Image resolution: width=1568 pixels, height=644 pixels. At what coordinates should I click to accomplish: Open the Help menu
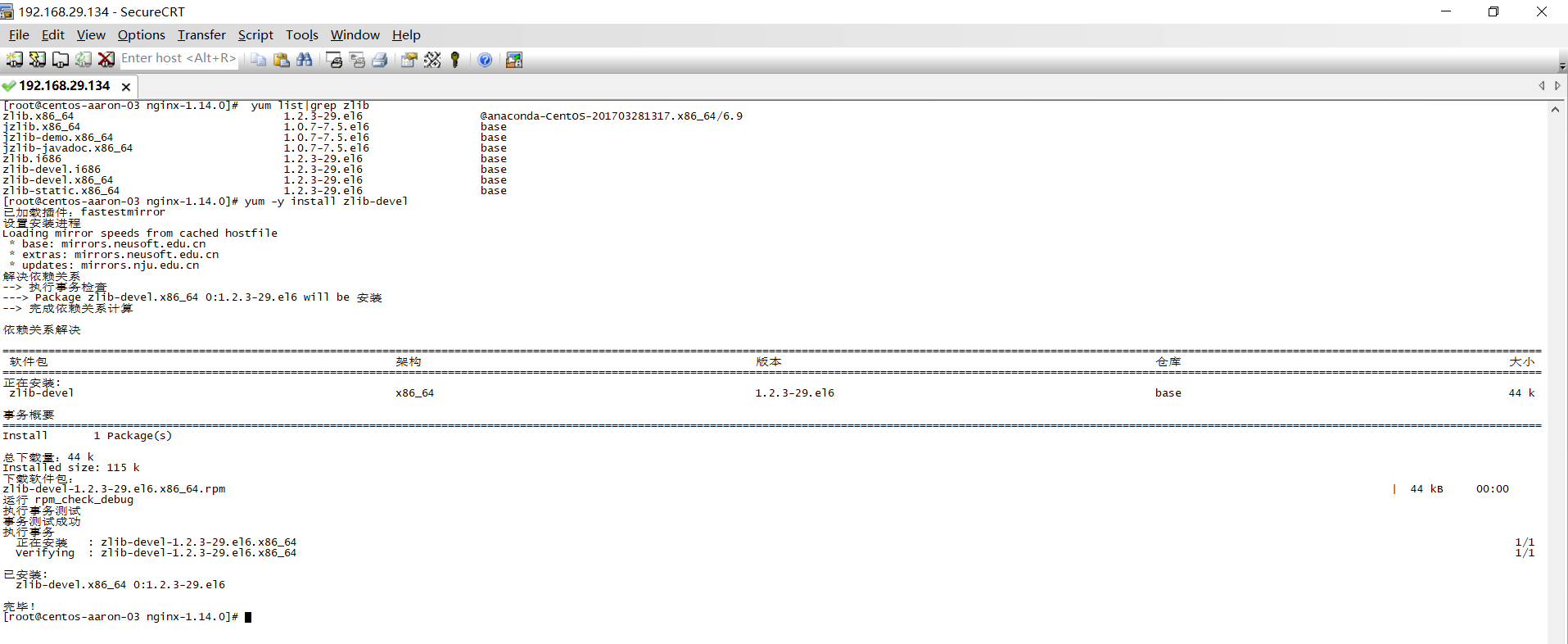pyautogui.click(x=406, y=35)
